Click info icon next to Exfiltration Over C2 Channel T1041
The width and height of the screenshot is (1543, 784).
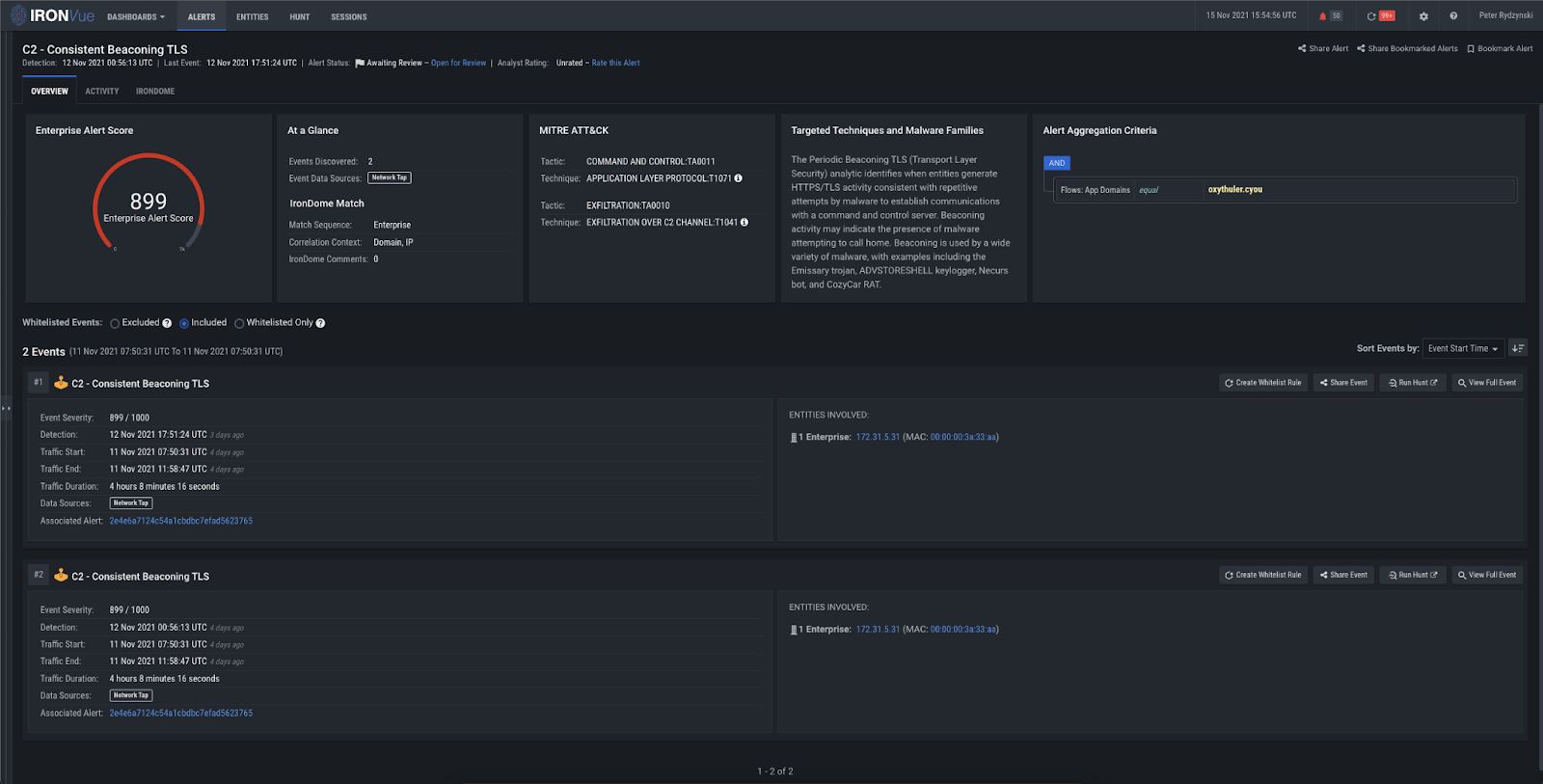click(744, 222)
